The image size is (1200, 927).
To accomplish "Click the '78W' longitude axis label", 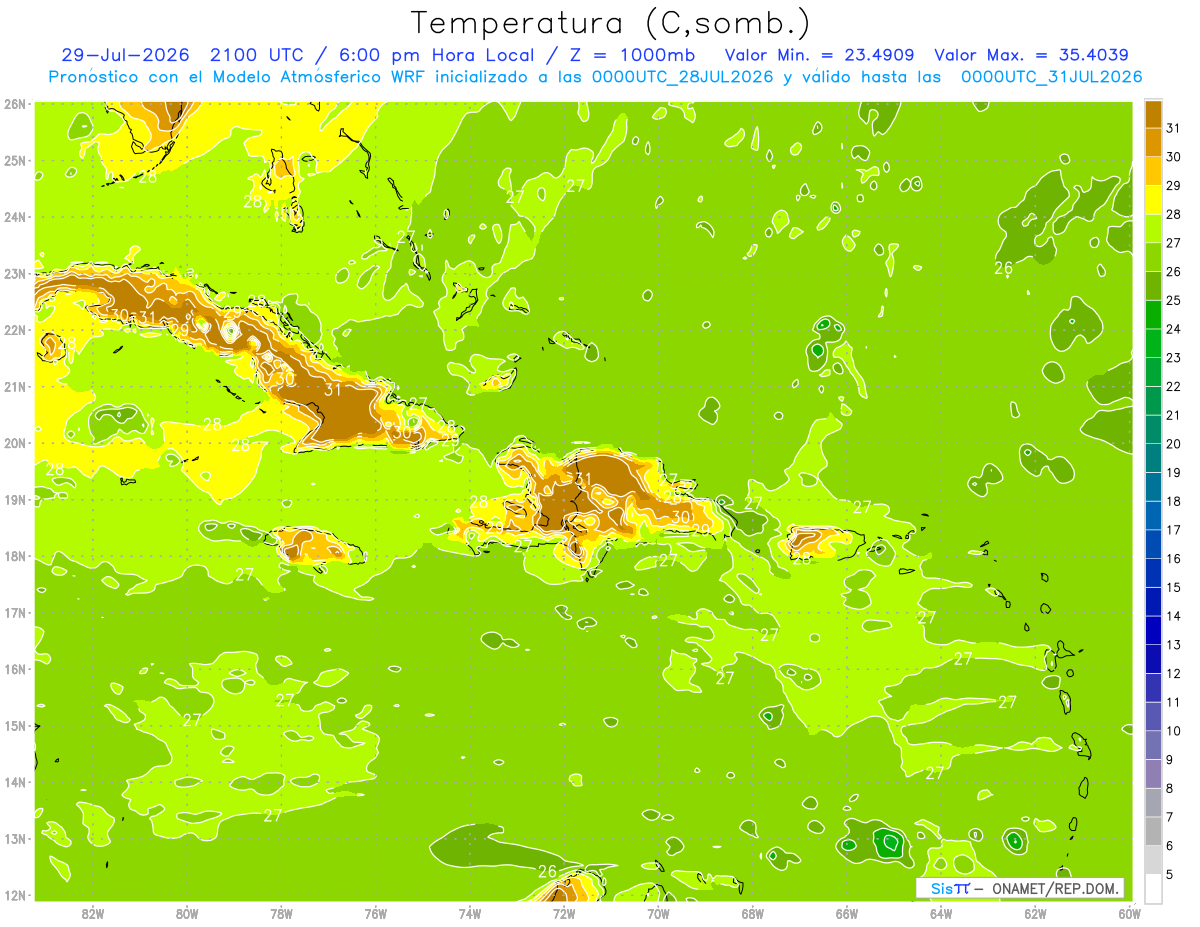I will point(281,912).
